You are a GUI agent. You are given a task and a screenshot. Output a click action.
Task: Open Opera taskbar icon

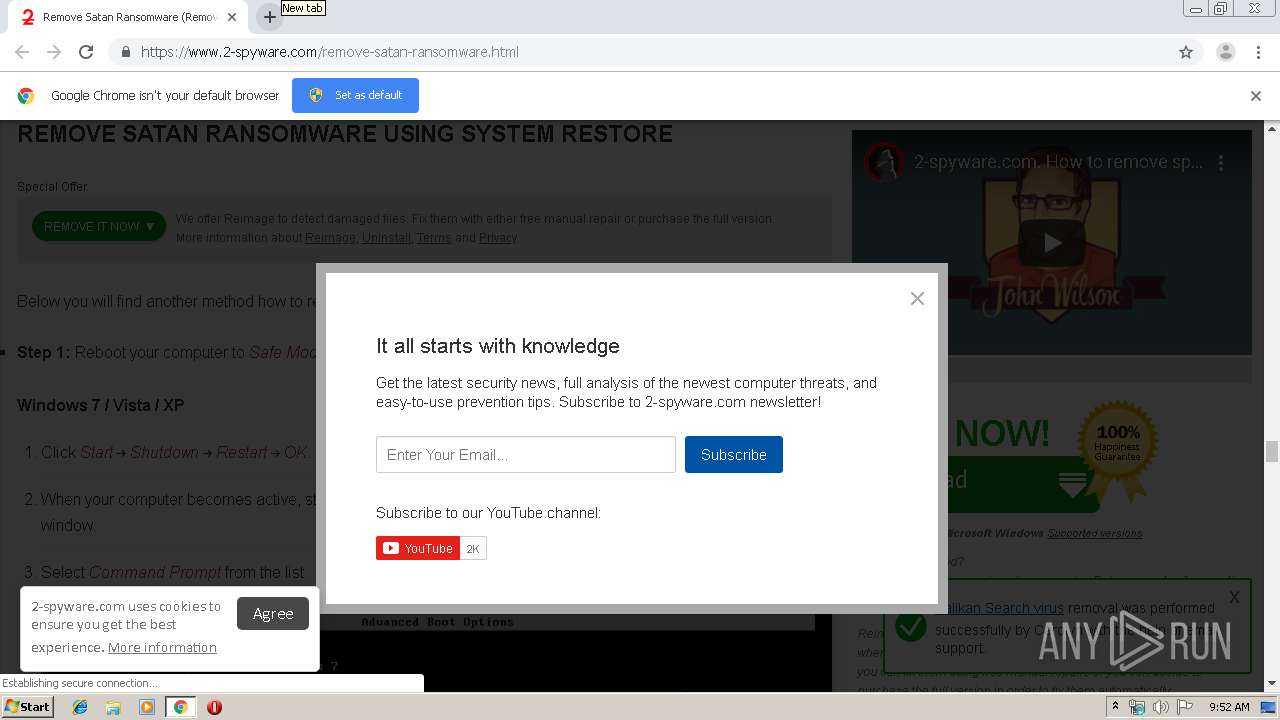(214, 707)
